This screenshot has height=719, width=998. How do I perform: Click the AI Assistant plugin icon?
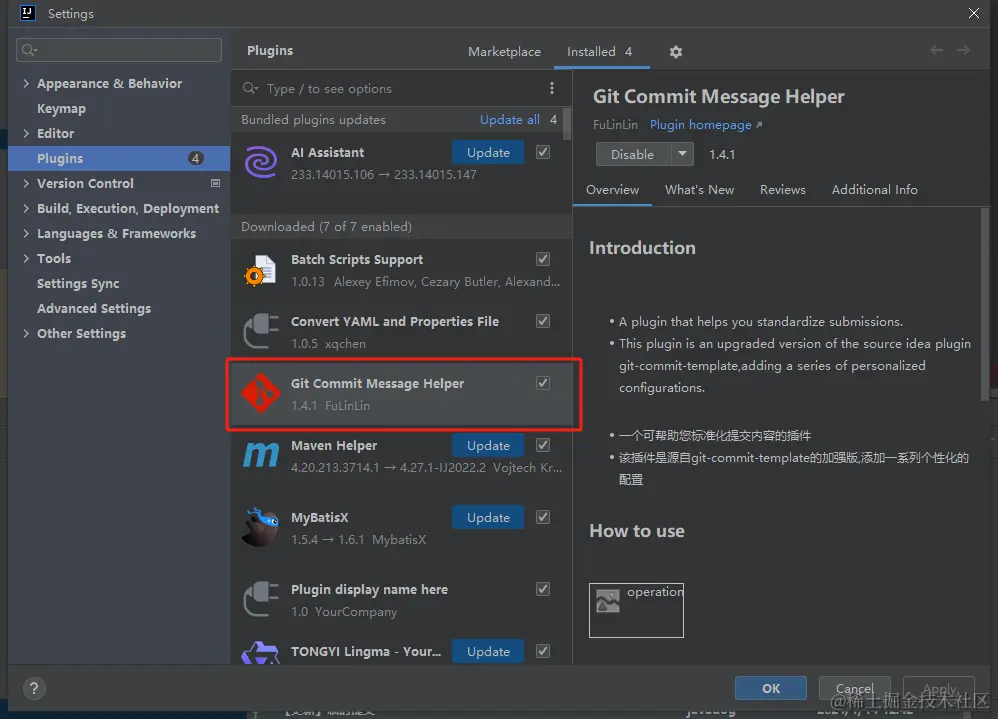click(261, 162)
